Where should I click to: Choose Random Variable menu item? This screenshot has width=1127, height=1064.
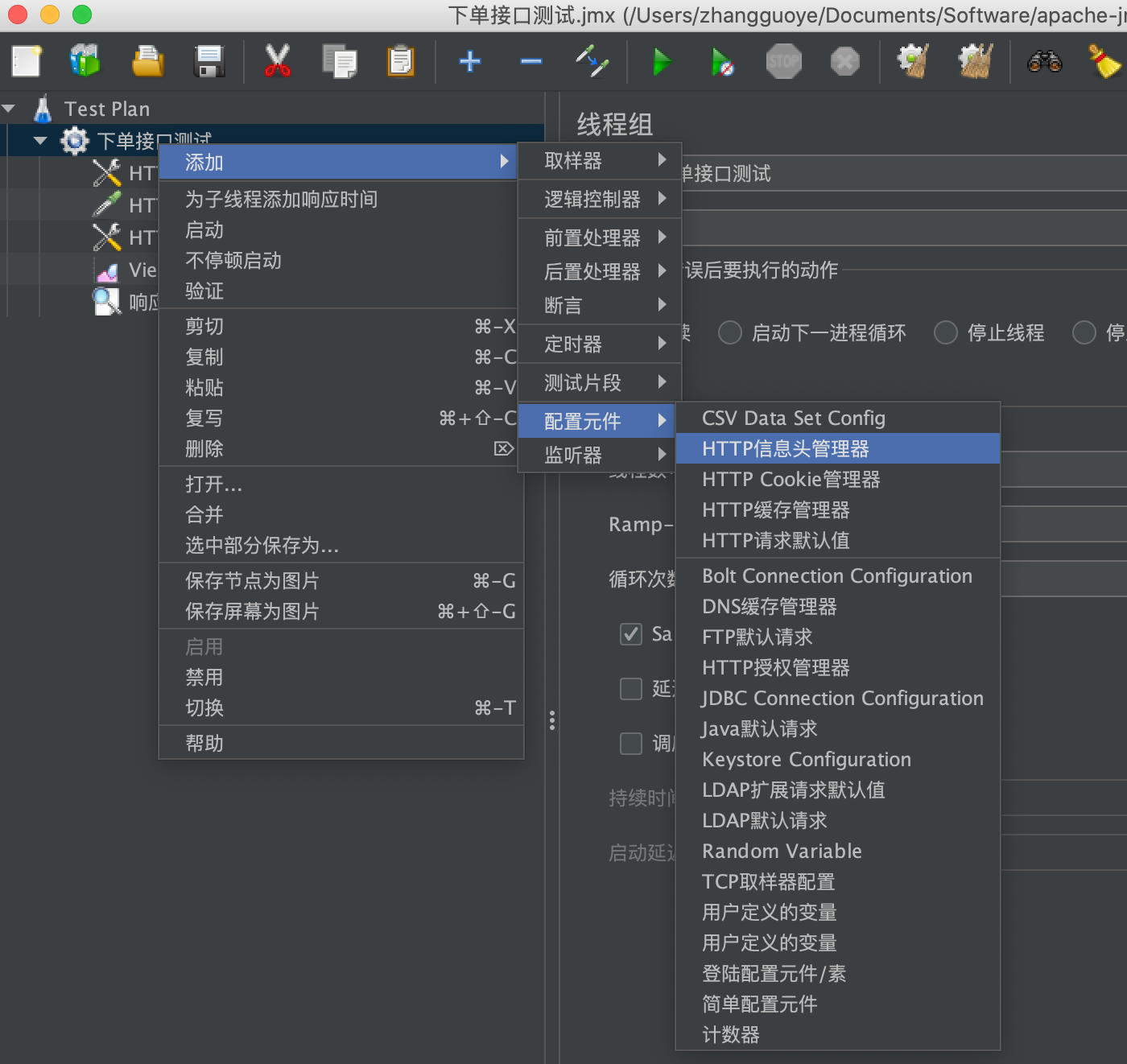(838, 851)
